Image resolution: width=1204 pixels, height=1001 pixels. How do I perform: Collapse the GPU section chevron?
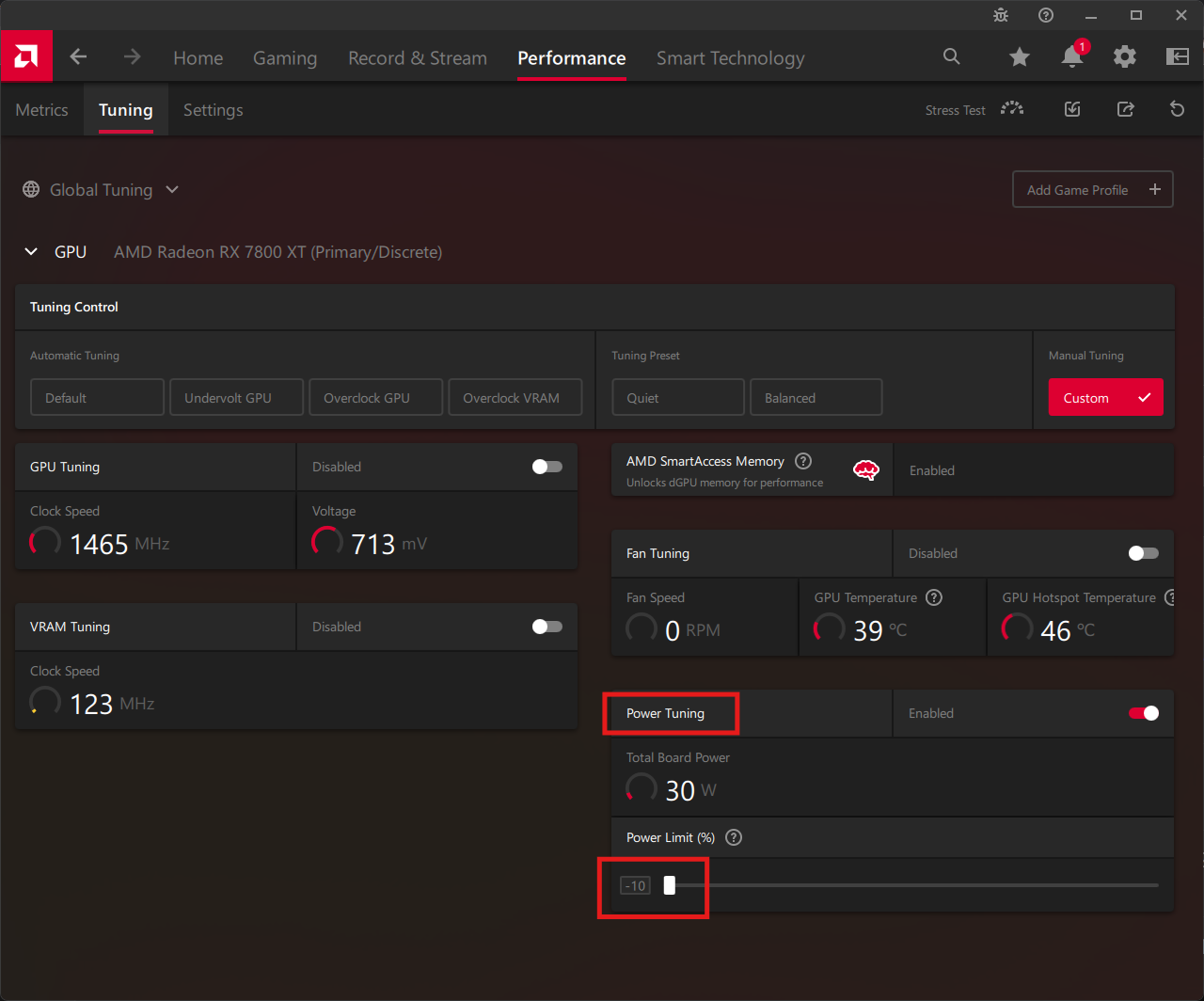click(31, 252)
